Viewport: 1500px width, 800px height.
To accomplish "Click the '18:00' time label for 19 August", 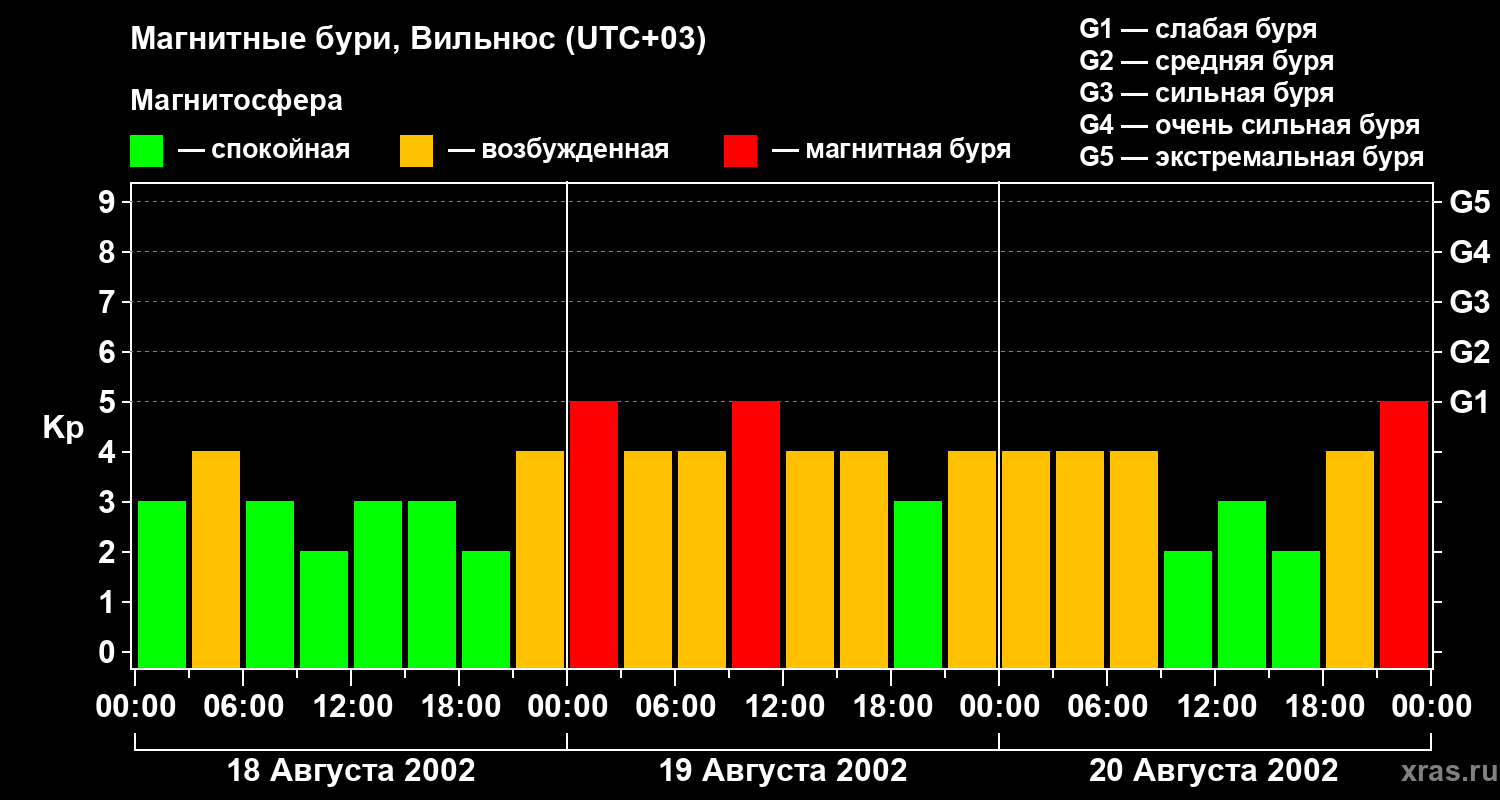I will point(891,707).
